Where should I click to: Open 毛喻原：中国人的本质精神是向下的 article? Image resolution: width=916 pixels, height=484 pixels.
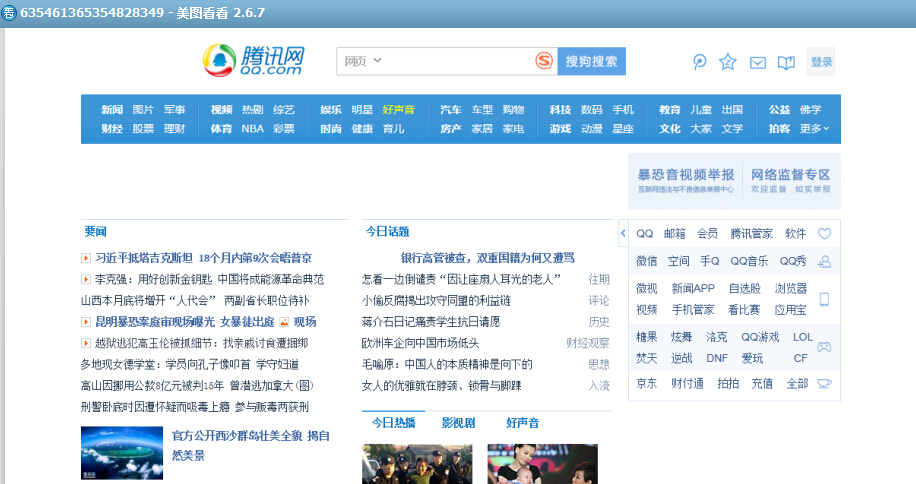click(447, 364)
